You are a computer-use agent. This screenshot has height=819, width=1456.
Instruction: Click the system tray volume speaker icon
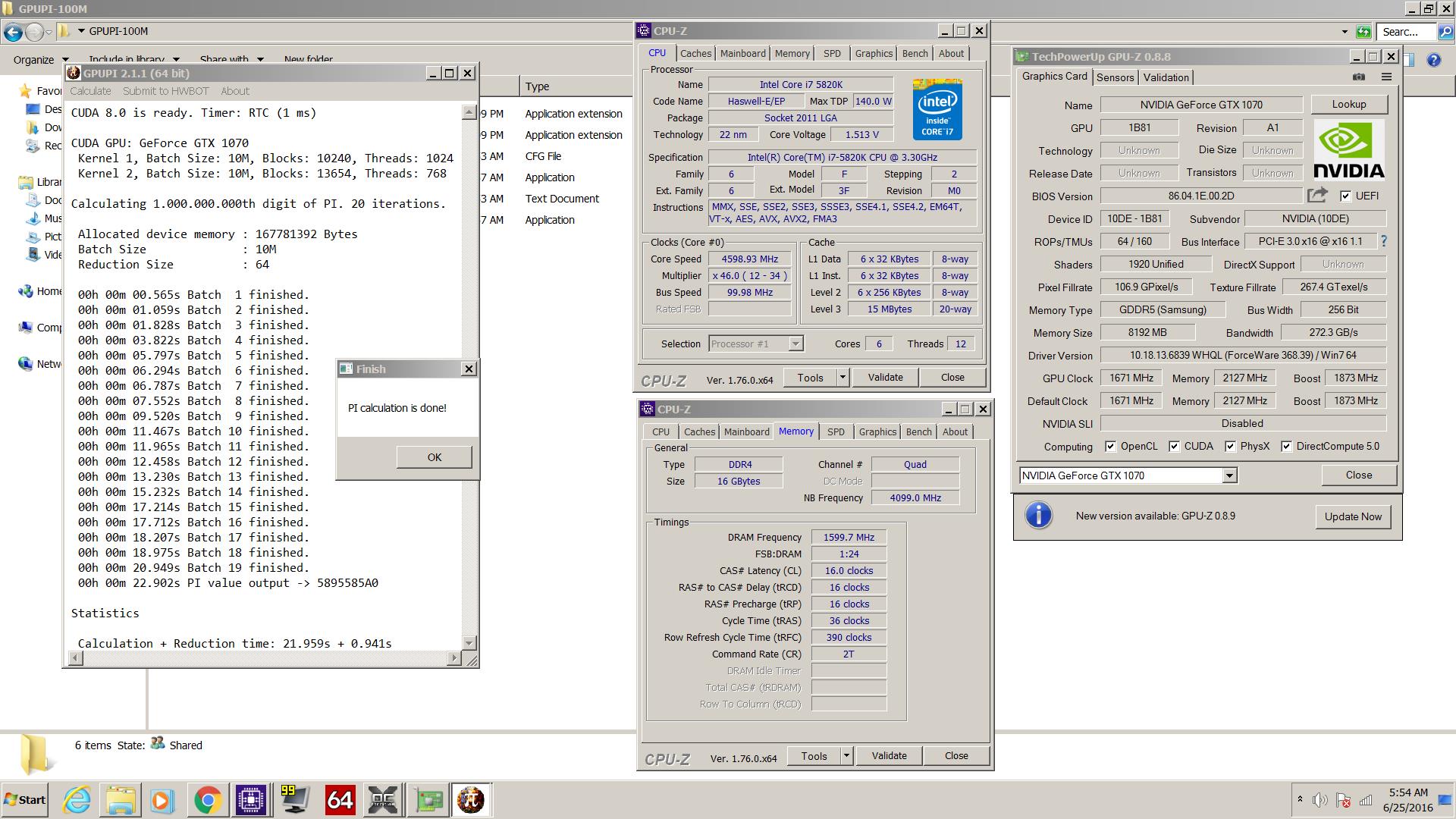point(1320,800)
